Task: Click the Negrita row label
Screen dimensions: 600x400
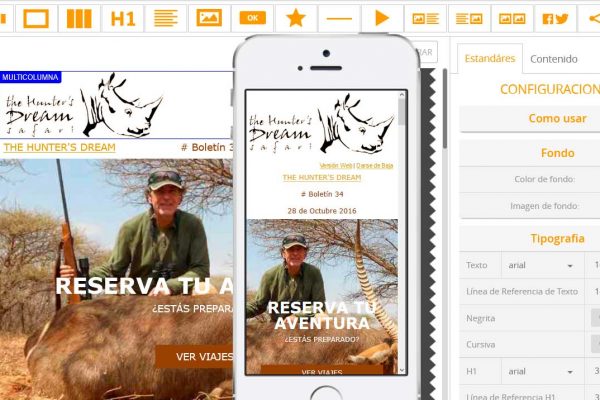Action: (x=481, y=318)
